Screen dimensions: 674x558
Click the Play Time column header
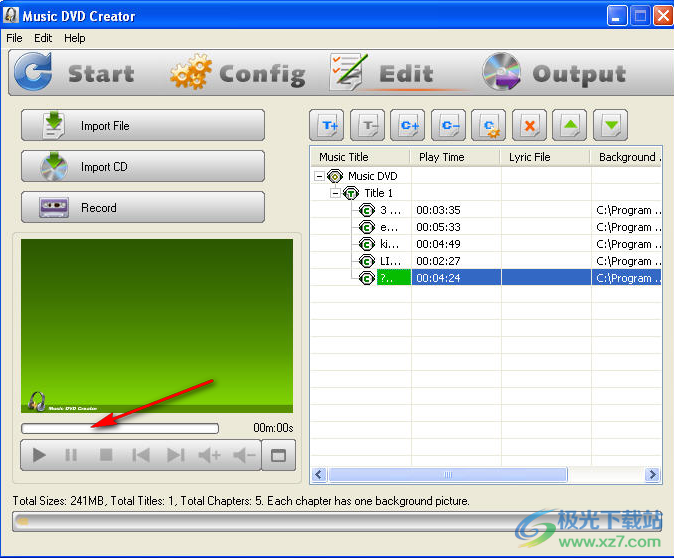point(455,157)
